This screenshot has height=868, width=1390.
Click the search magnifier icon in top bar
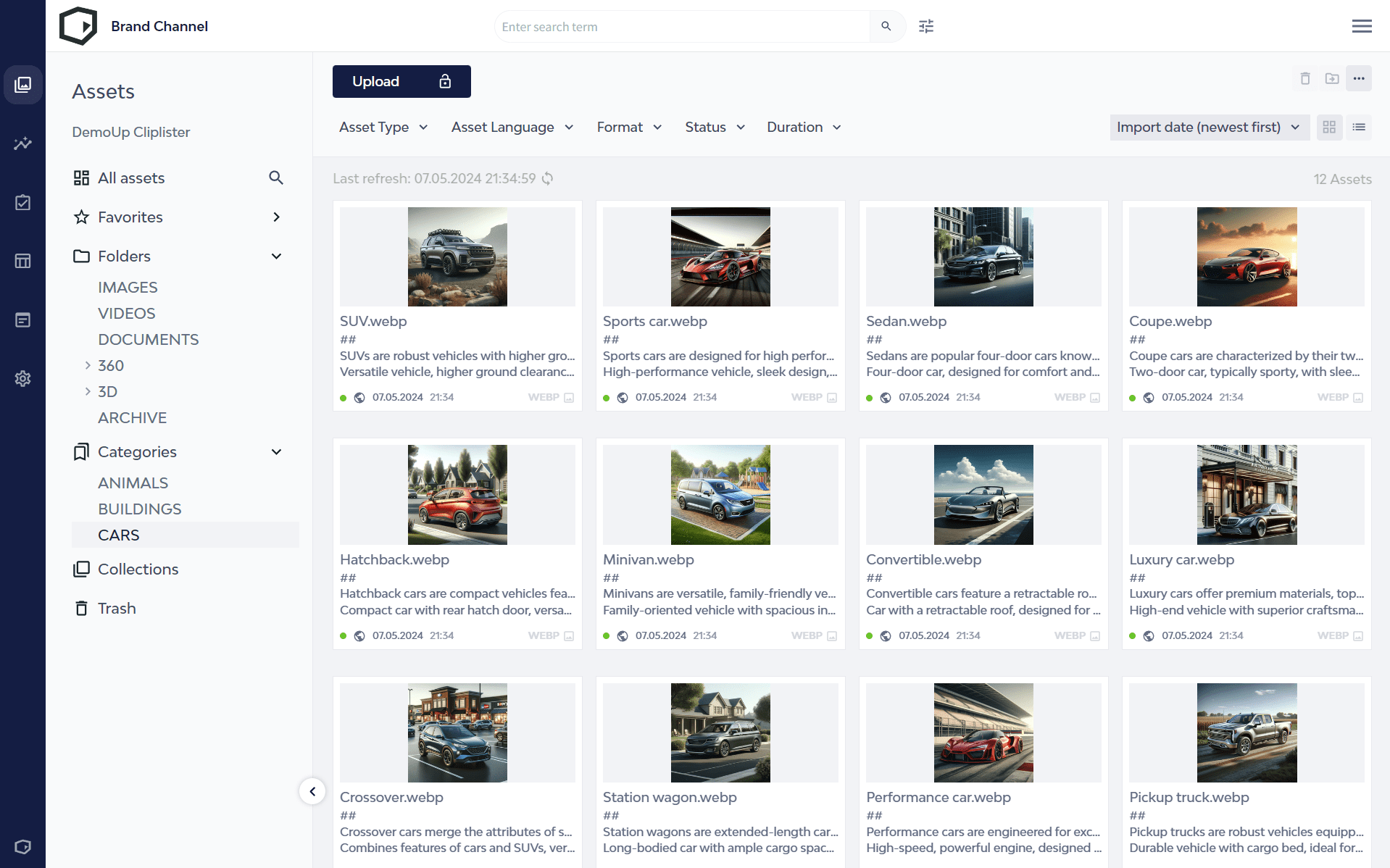click(x=886, y=26)
